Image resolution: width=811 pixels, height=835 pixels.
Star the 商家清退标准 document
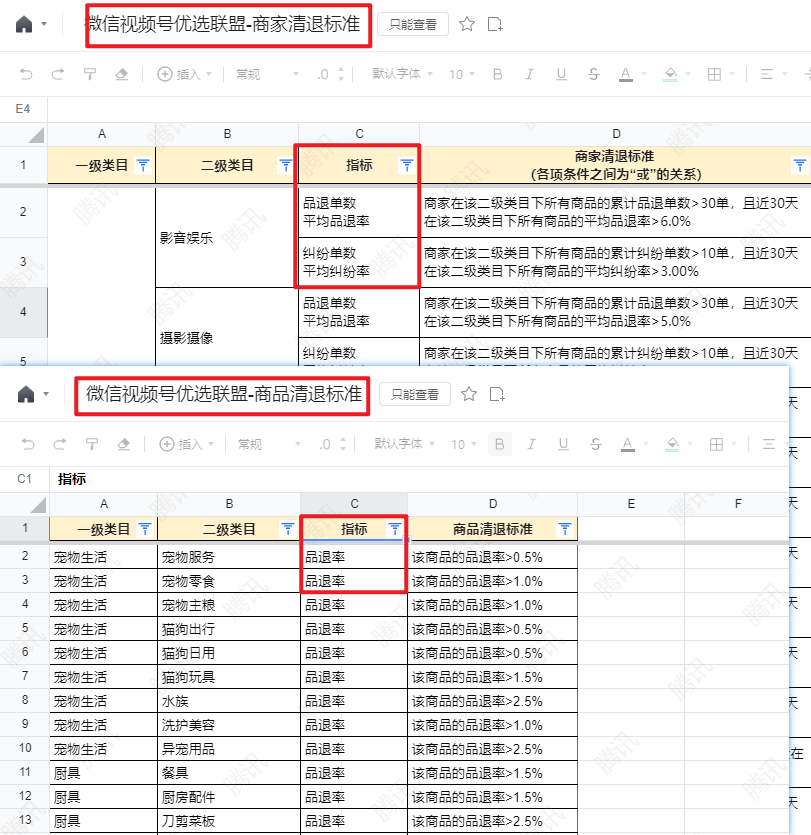pyautogui.click(x=467, y=24)
